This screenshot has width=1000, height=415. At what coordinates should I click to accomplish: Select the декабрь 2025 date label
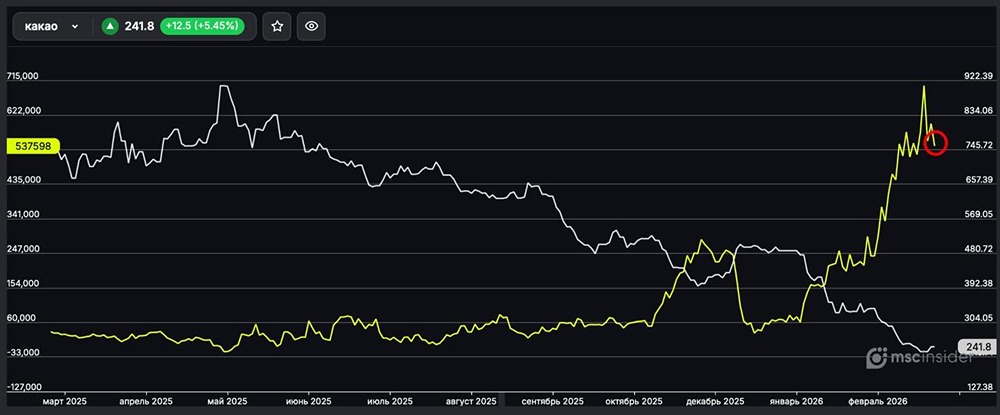point(714,401)
